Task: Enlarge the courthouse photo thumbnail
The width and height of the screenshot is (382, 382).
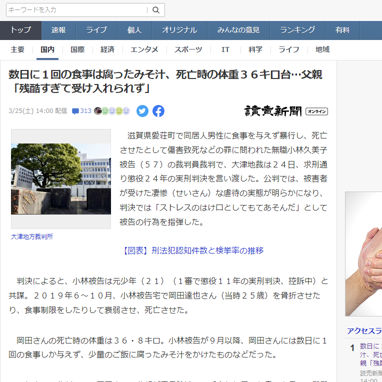Action: [61, 179]
